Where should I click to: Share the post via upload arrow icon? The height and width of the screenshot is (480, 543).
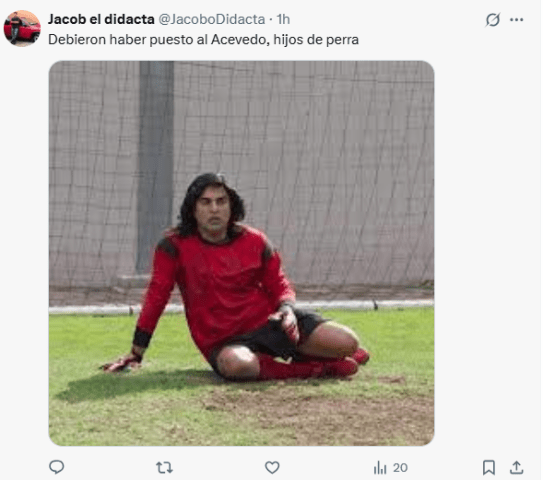[516, 467]
